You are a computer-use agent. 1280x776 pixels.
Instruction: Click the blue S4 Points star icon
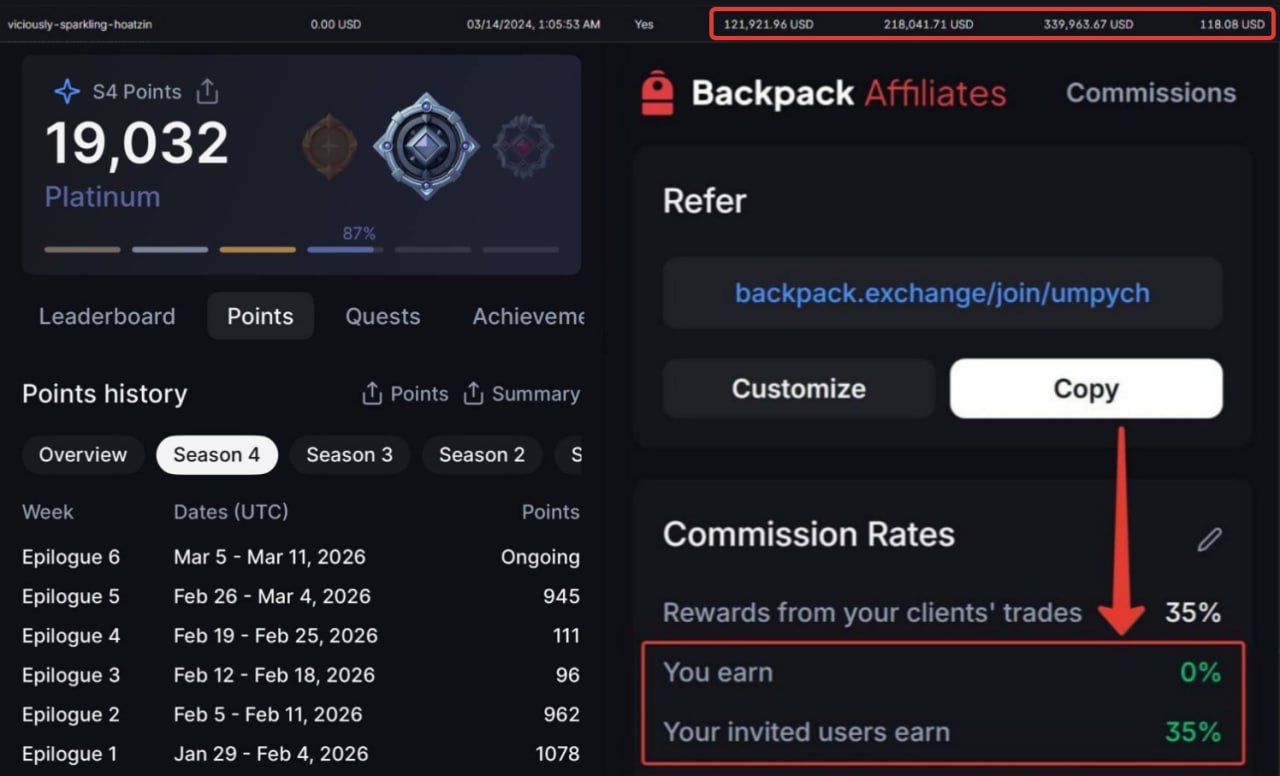coord(67,92)
